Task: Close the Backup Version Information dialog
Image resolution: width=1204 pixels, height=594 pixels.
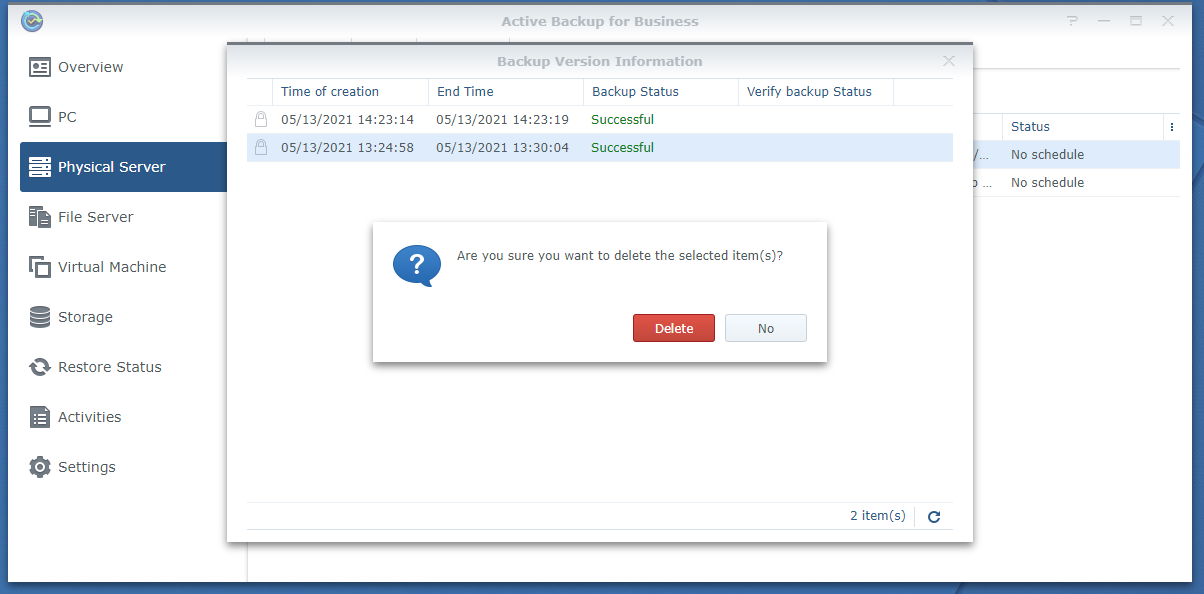Action: tap(949, 61)
